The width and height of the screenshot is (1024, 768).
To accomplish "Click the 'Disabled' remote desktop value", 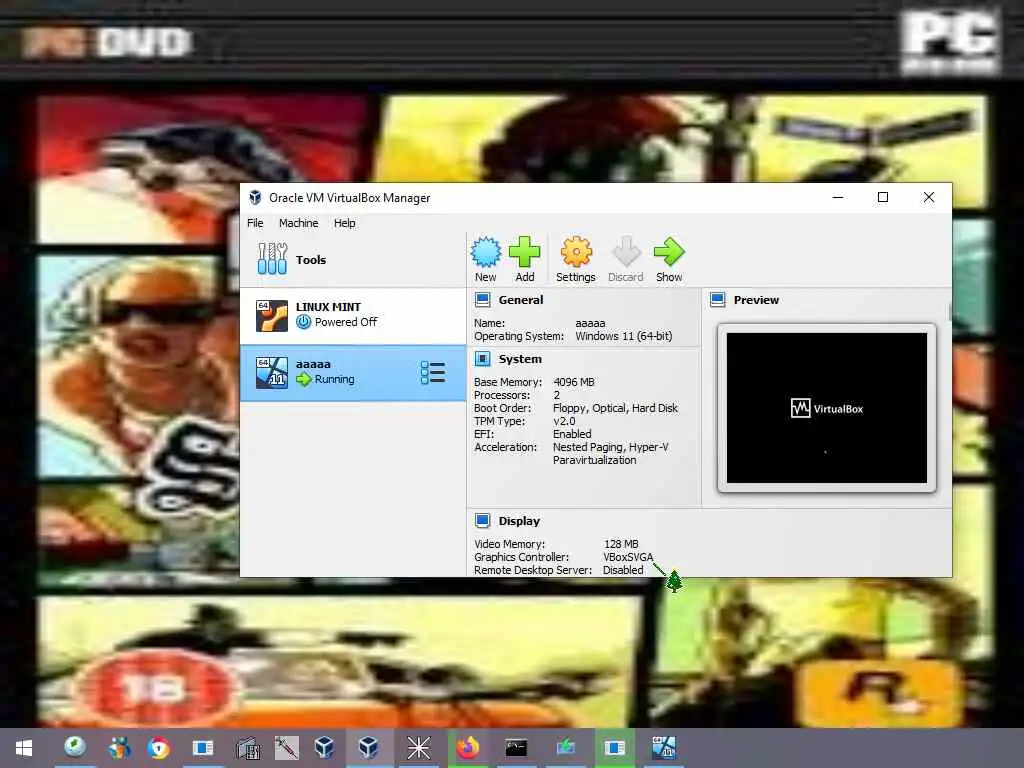I will point(623,570).
